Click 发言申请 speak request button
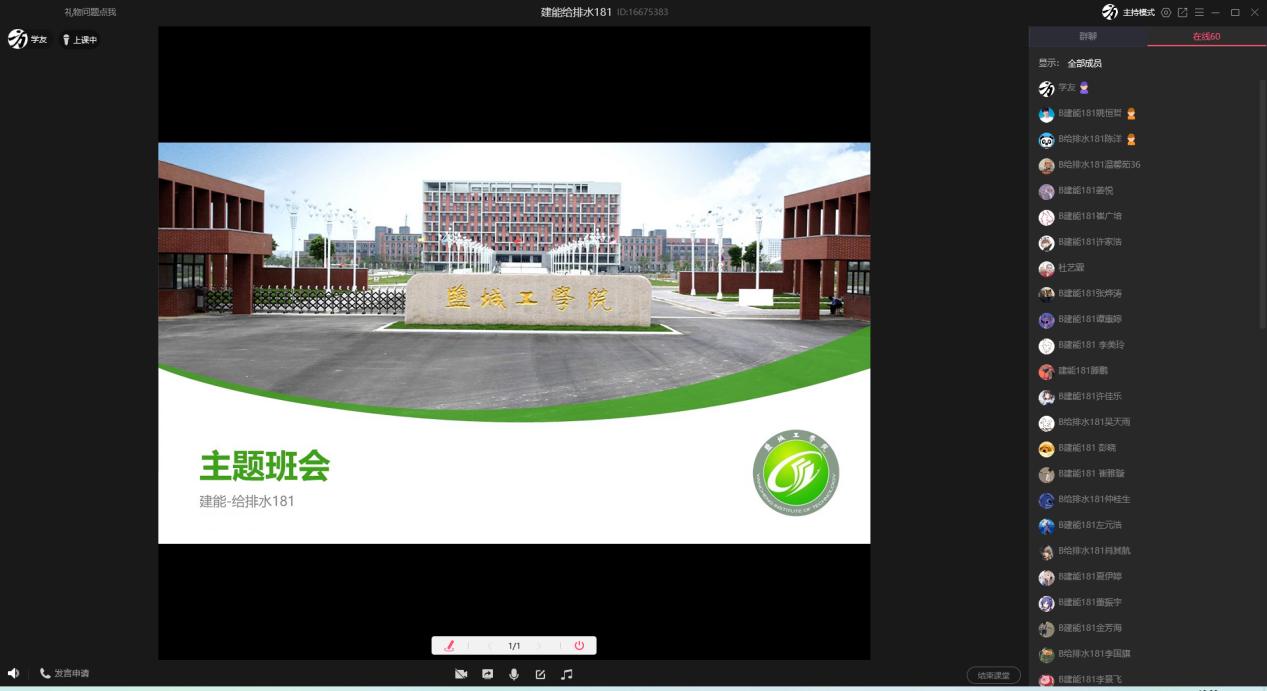 (64, 674)
